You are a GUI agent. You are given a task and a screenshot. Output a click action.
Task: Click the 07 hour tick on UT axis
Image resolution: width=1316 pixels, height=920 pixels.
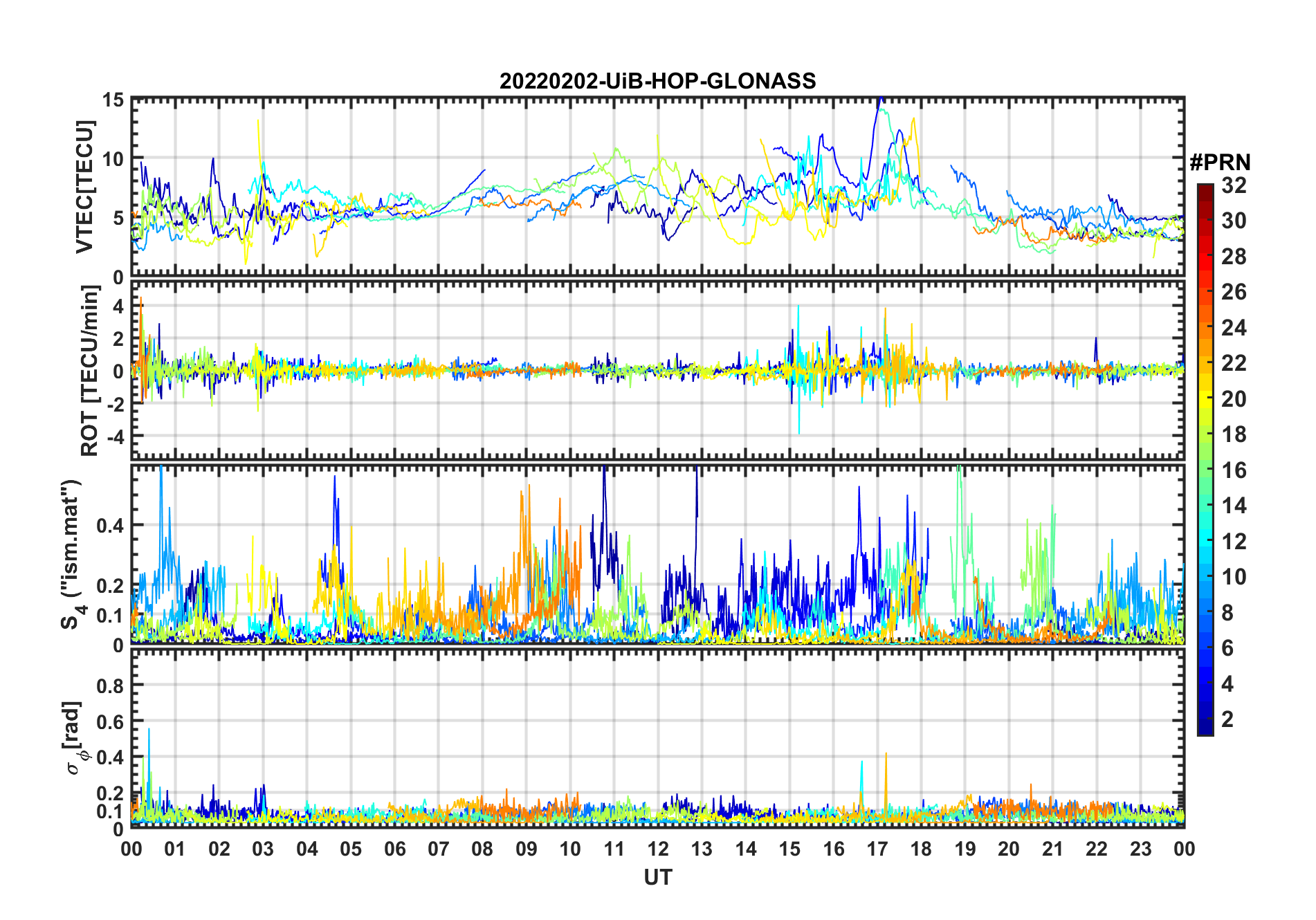[439, 849]
